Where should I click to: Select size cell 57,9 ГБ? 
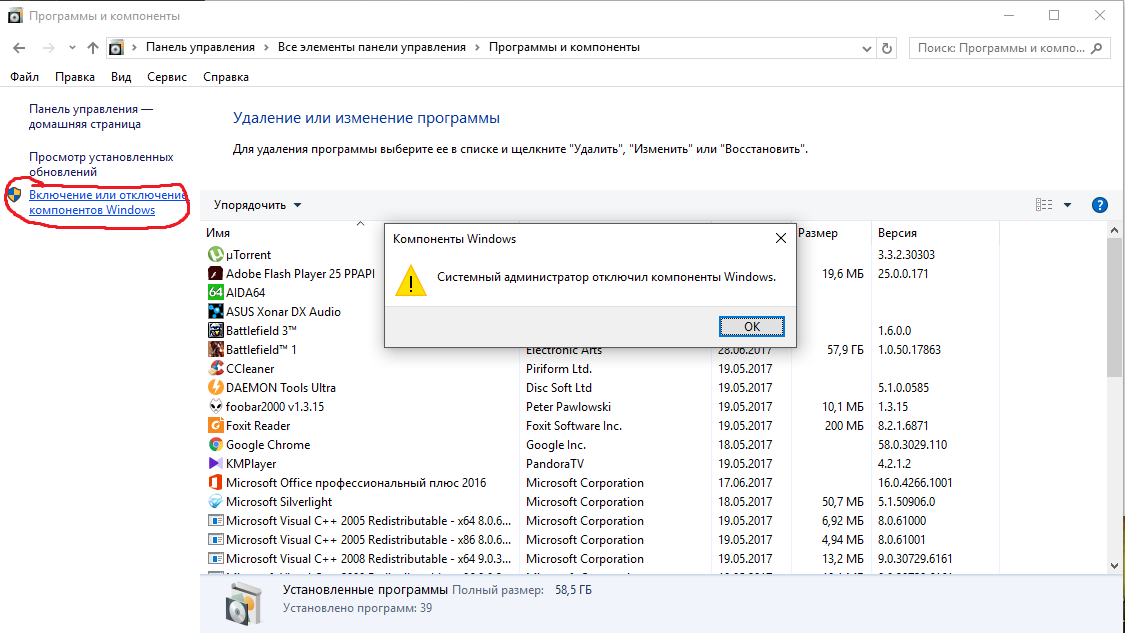pyautogui.click(x=844, y=350)
